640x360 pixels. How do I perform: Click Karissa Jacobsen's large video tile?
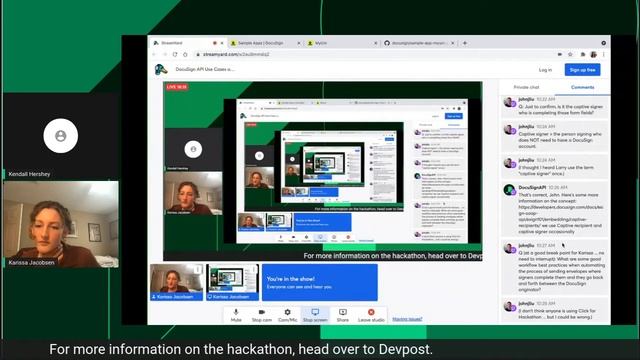click(x=61, y=224)
